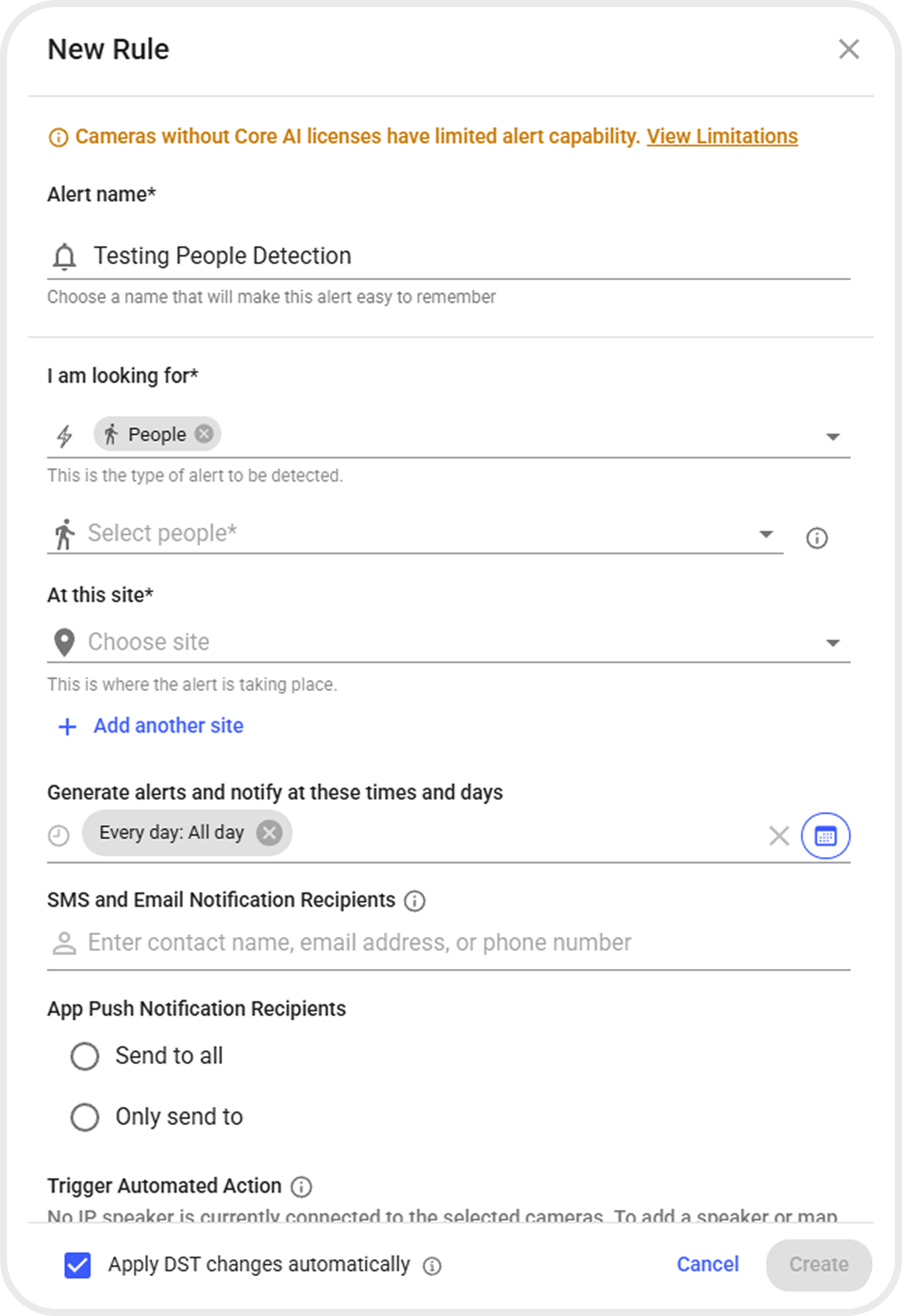
Task: Click info icon beside Trigger Automated Action
Action: pyautogui.click(x=301, y=1187)
